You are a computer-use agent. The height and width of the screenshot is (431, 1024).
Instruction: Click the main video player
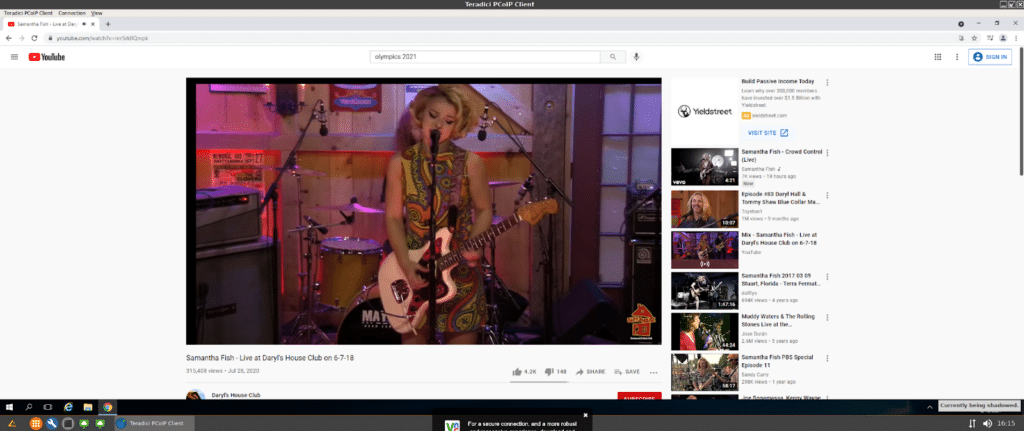(423, 211)
